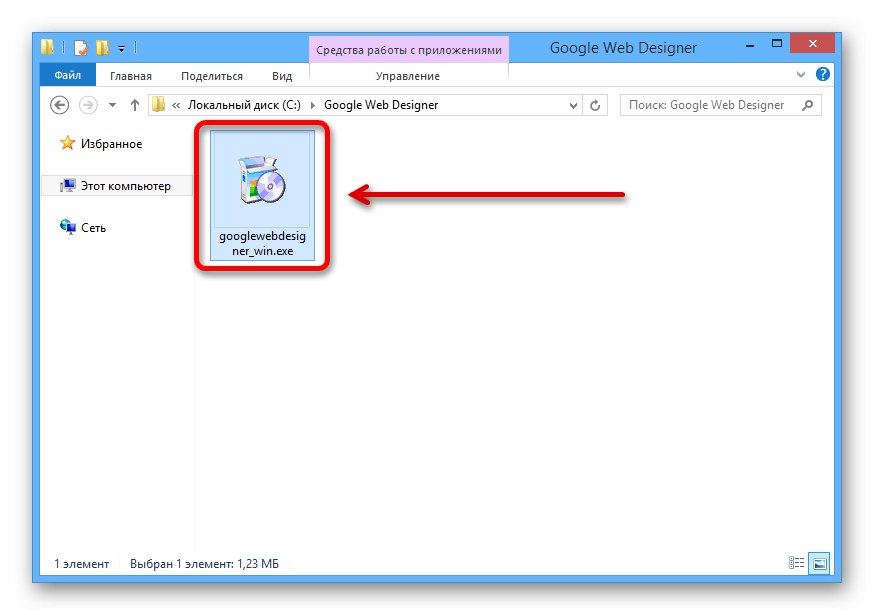The height and width of the screenshot is (615, 874).
Task: Switch to the Главная tab
Action: pos(130,76)
